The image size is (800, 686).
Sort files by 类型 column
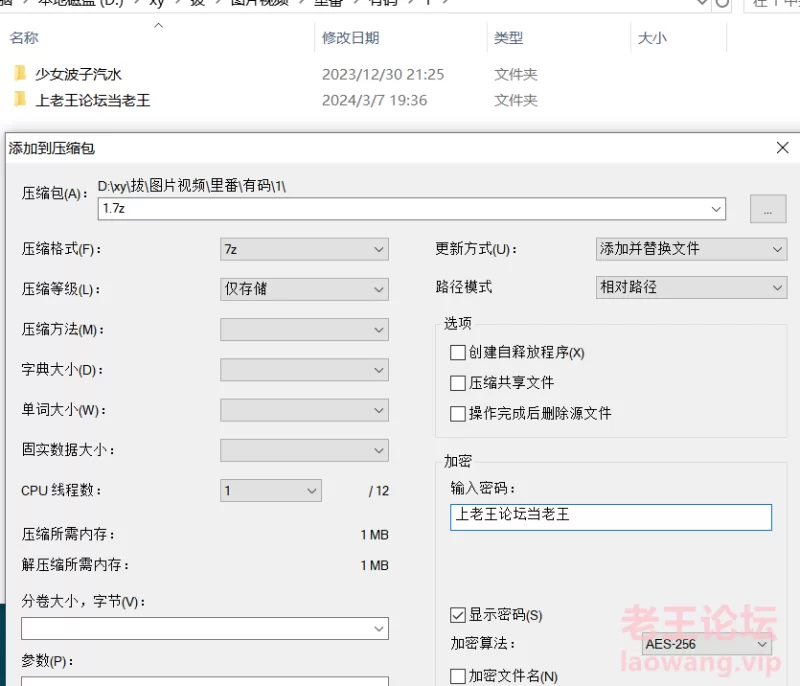click(x=509, y=38)
